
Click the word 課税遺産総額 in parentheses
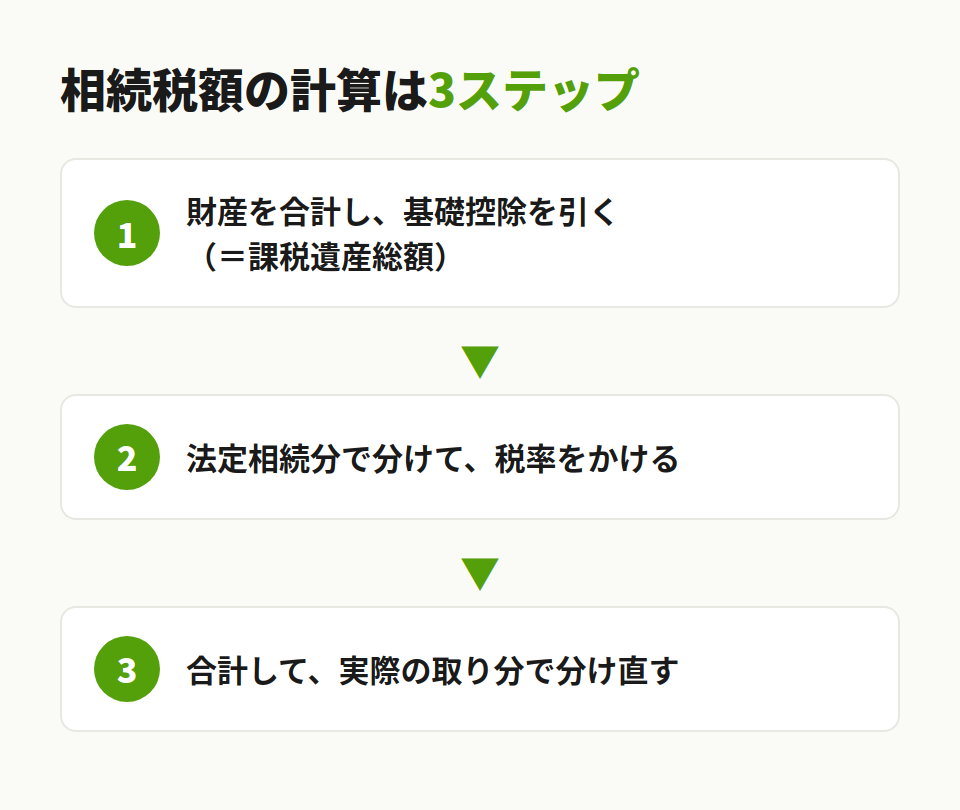click(341, 257)
